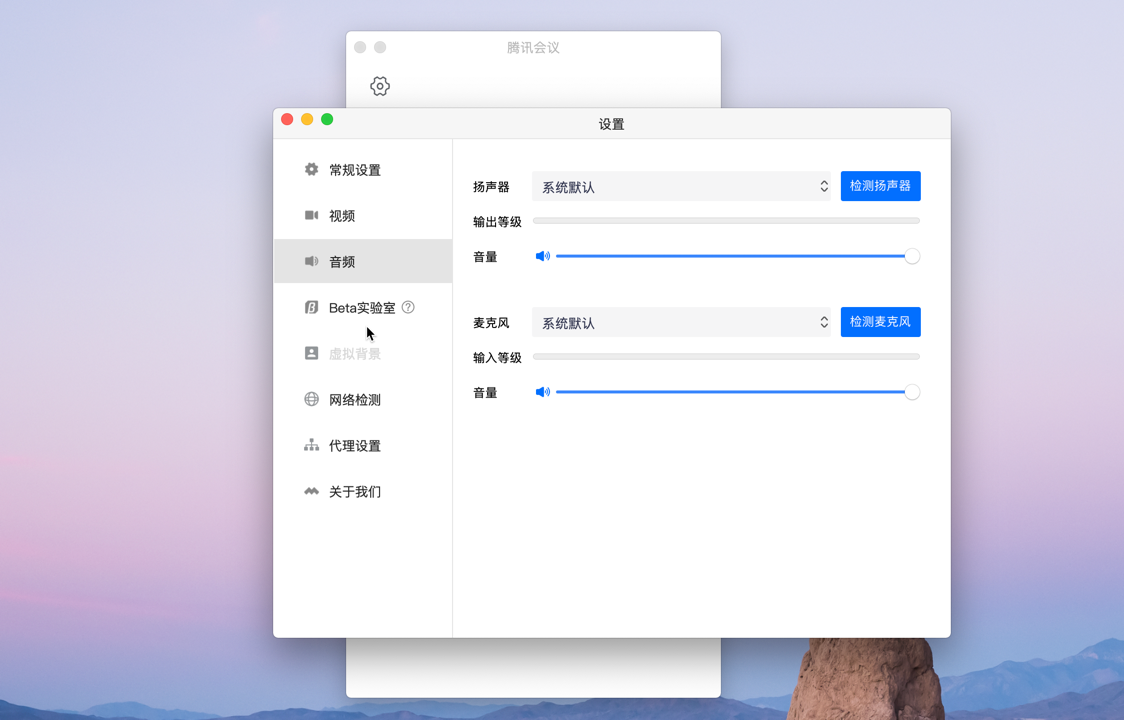Click the 设置 window title
The width and height of the screenshot is (1124, 720).
click(611, 124)
